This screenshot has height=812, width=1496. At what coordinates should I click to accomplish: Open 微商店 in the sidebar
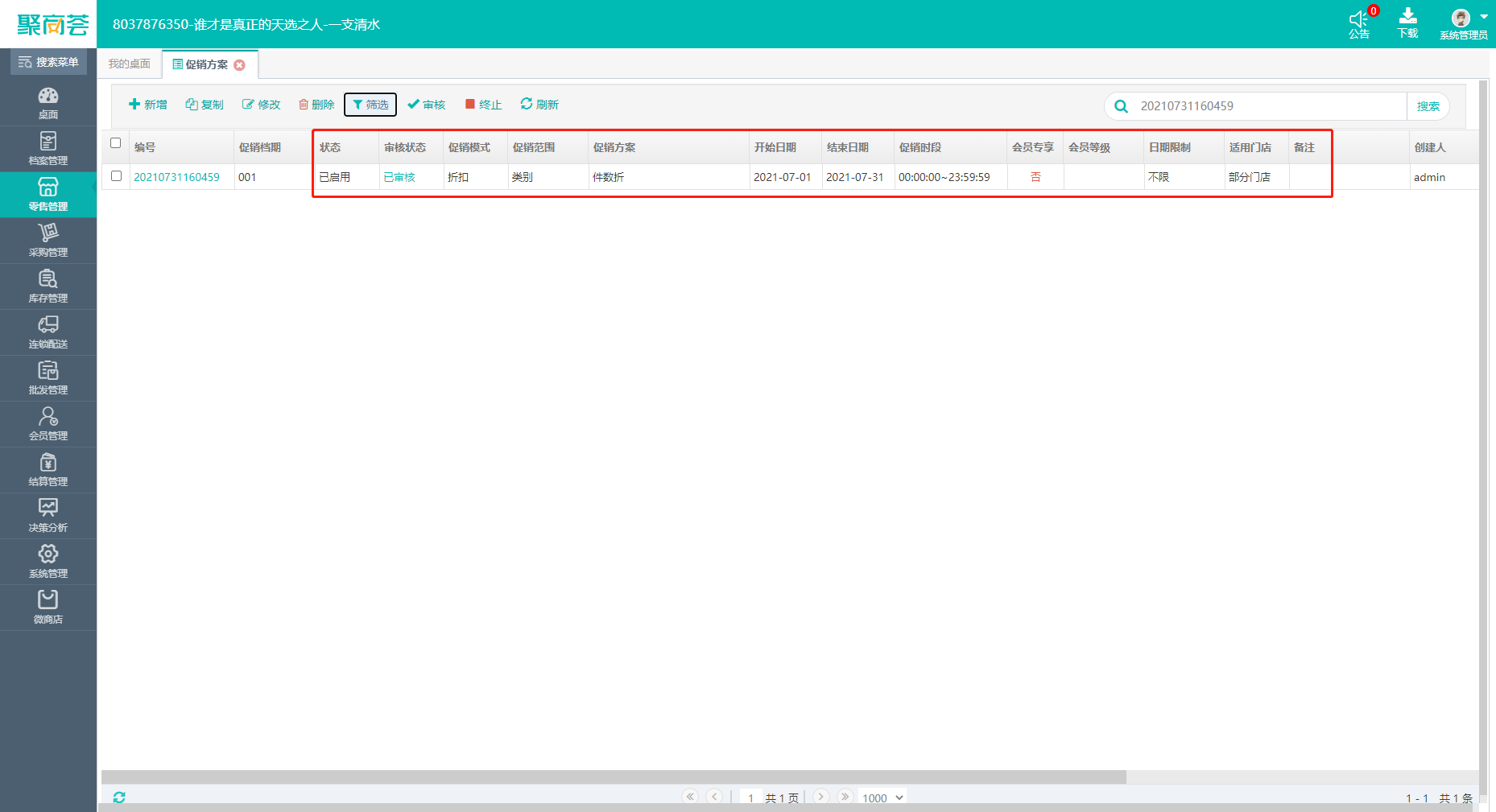tap(48, 607)
